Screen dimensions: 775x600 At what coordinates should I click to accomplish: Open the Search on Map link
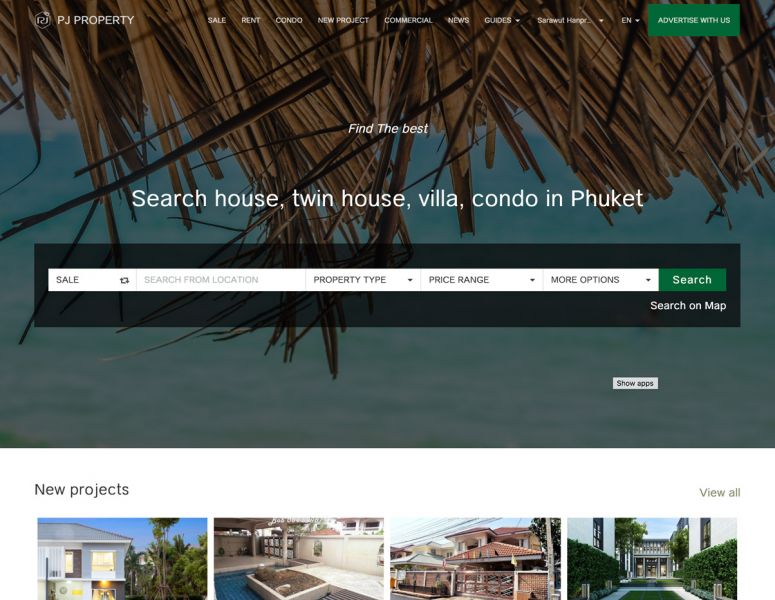(688, 305)
